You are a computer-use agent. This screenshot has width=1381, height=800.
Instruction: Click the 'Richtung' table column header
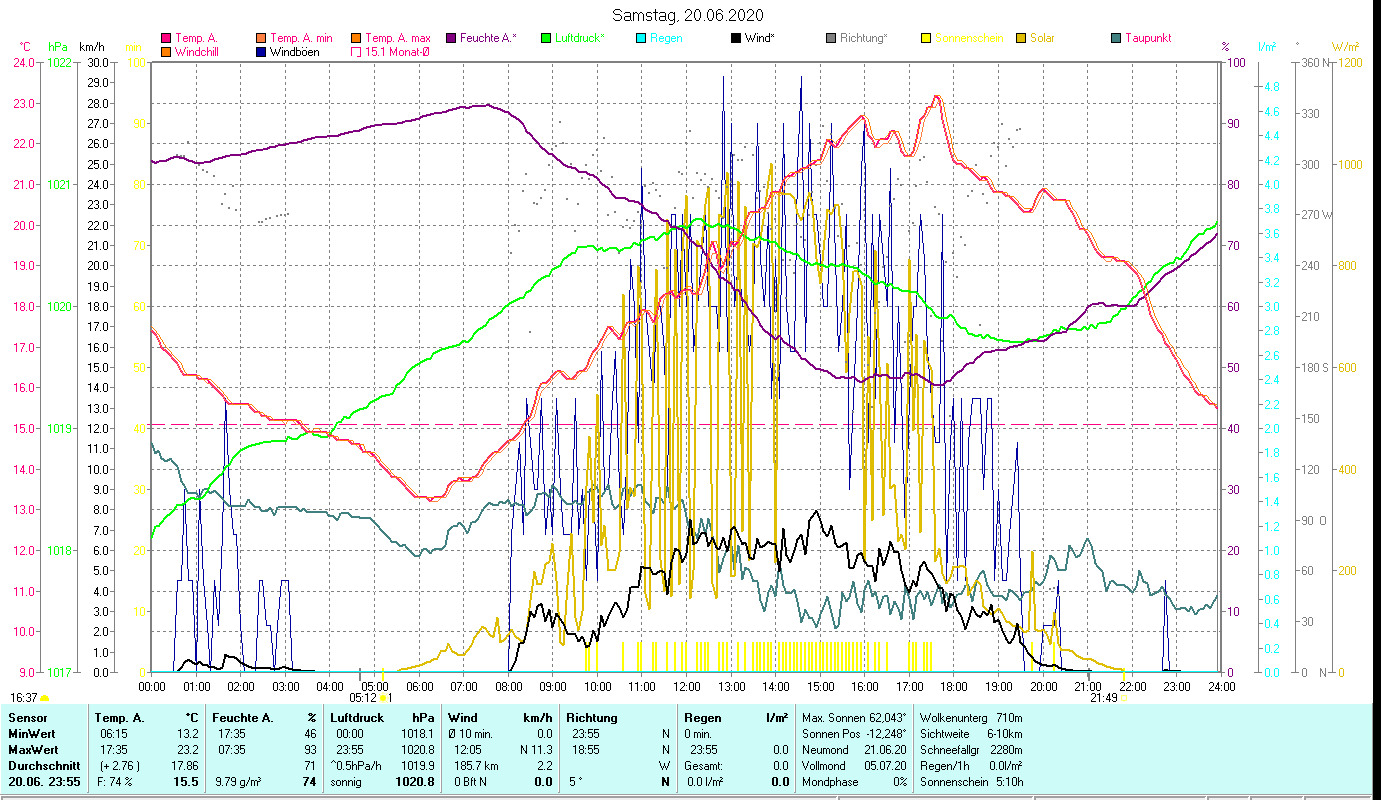[x=592, y=718]
